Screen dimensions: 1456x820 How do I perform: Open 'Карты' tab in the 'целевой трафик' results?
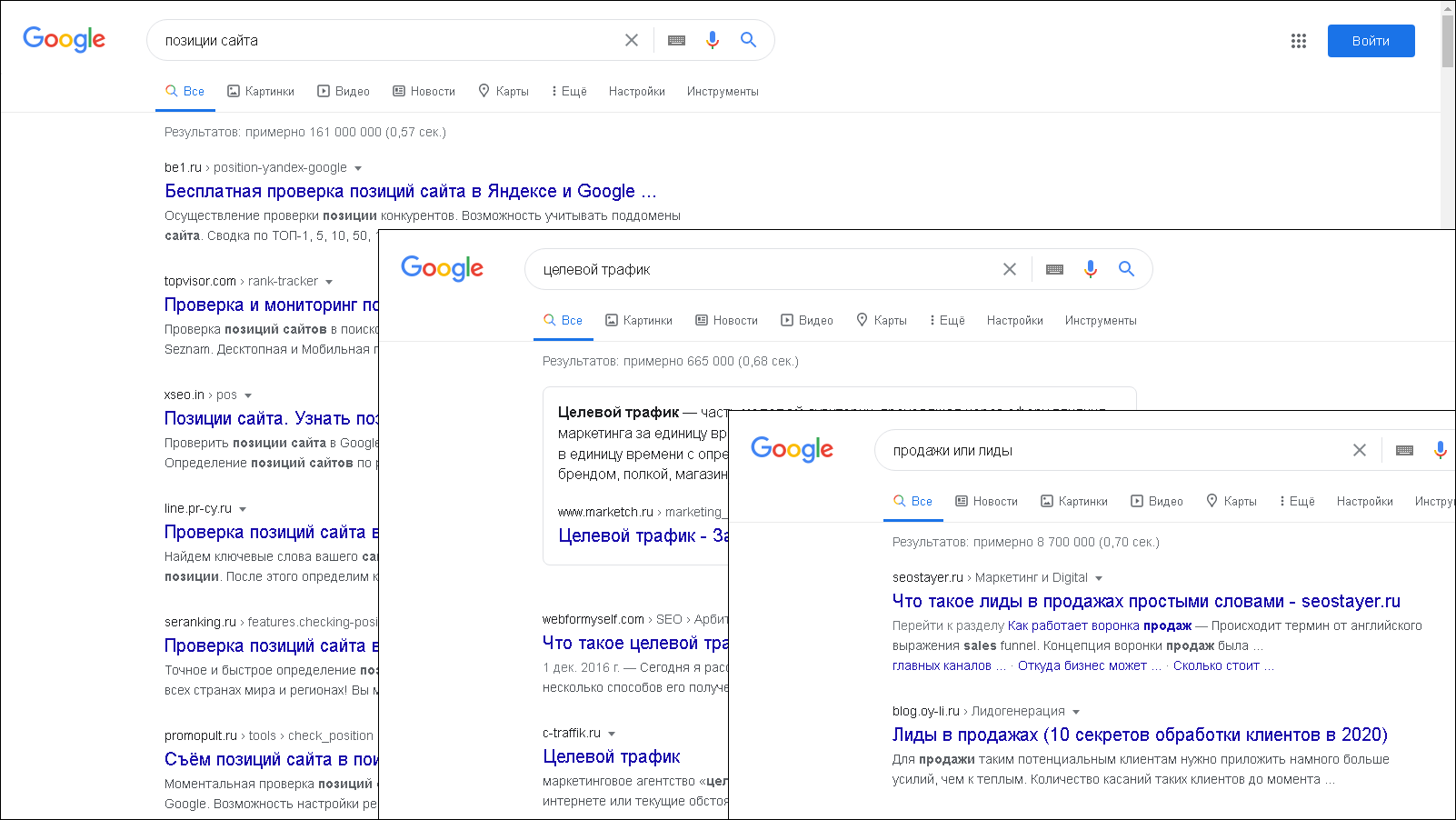point(882,321)
